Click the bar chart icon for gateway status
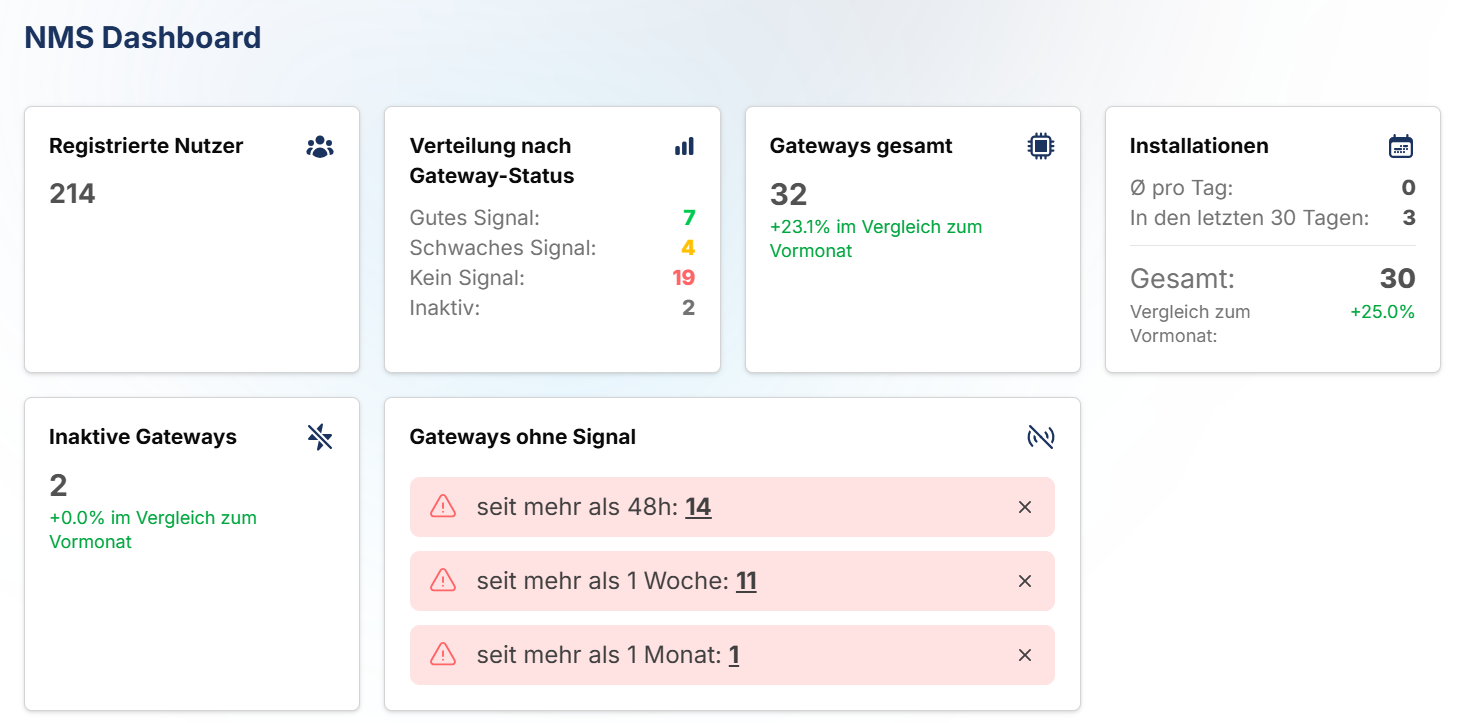The image size is (1461, 723). (684, 147)
